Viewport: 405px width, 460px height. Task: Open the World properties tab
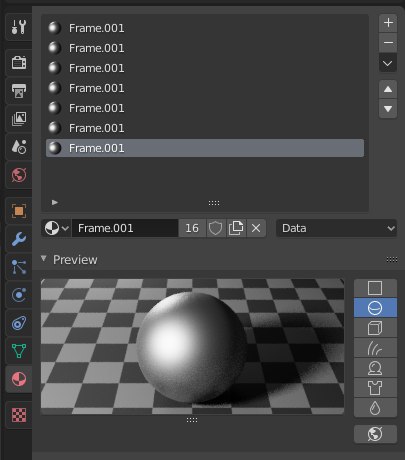tap(19, 175)
